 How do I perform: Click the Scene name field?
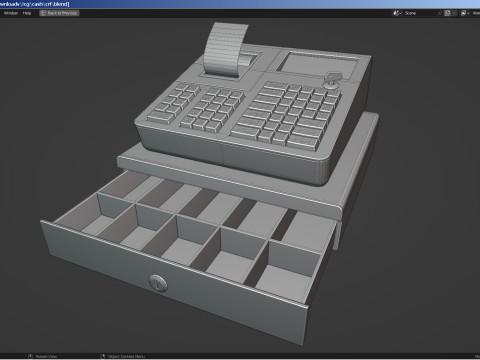tap(420, 13)
